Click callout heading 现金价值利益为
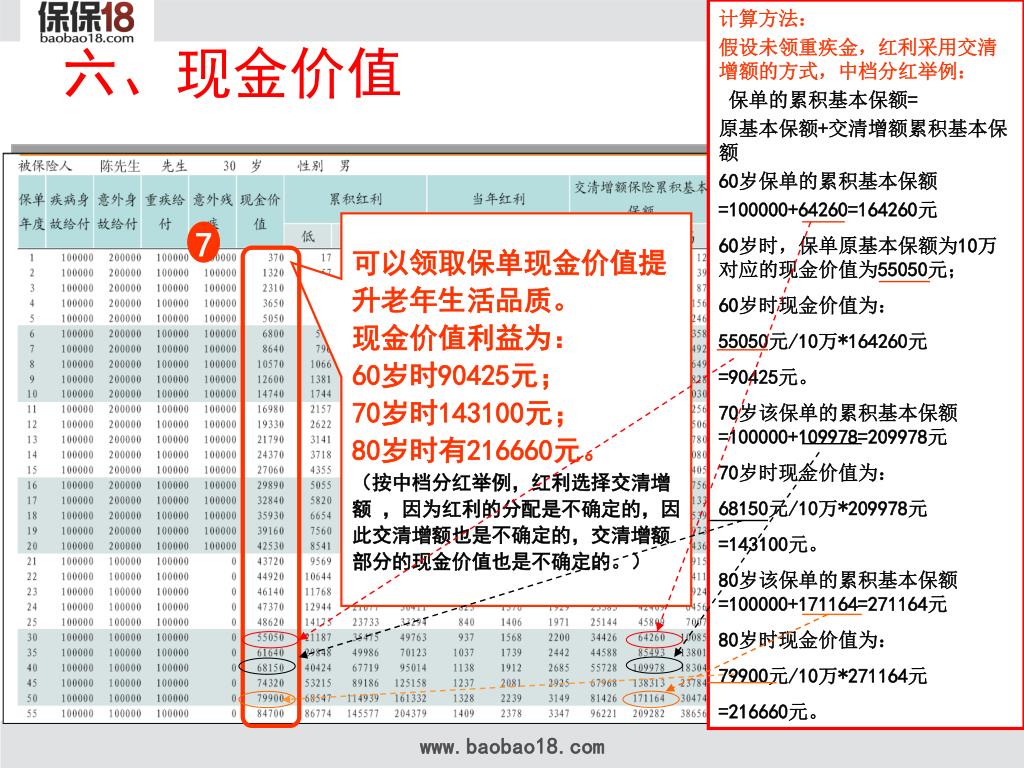Image resolution: width=1024 pixels, height=768 pixels. tap(458, 338)
